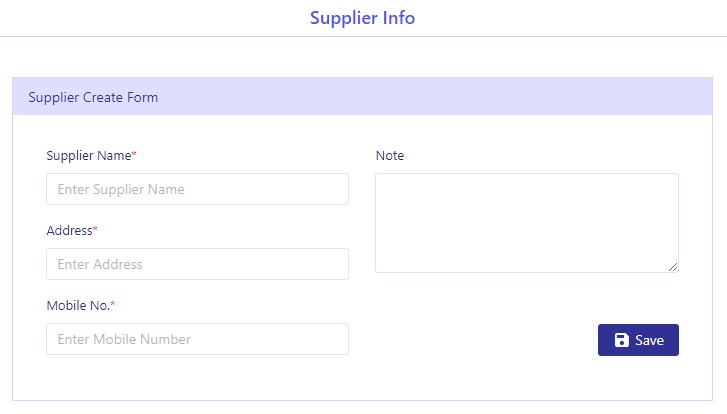Focus the Enter Address input box
Image resolution: width=727 pixels, height=414 pixels.
[198, 264]
